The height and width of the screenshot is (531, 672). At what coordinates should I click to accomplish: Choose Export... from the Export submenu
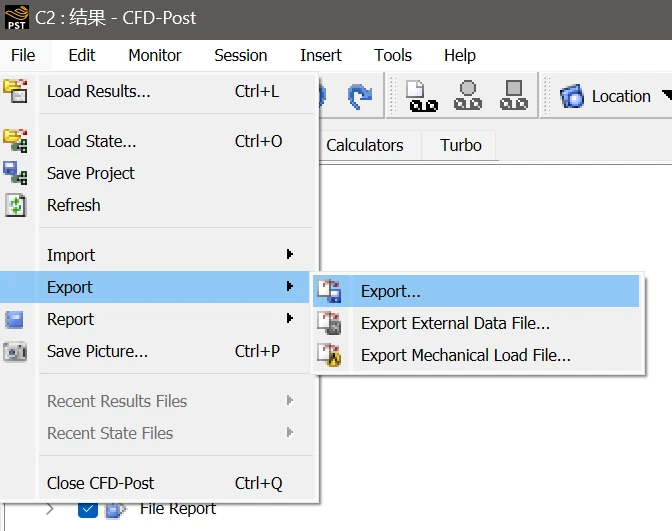(390, 291)
